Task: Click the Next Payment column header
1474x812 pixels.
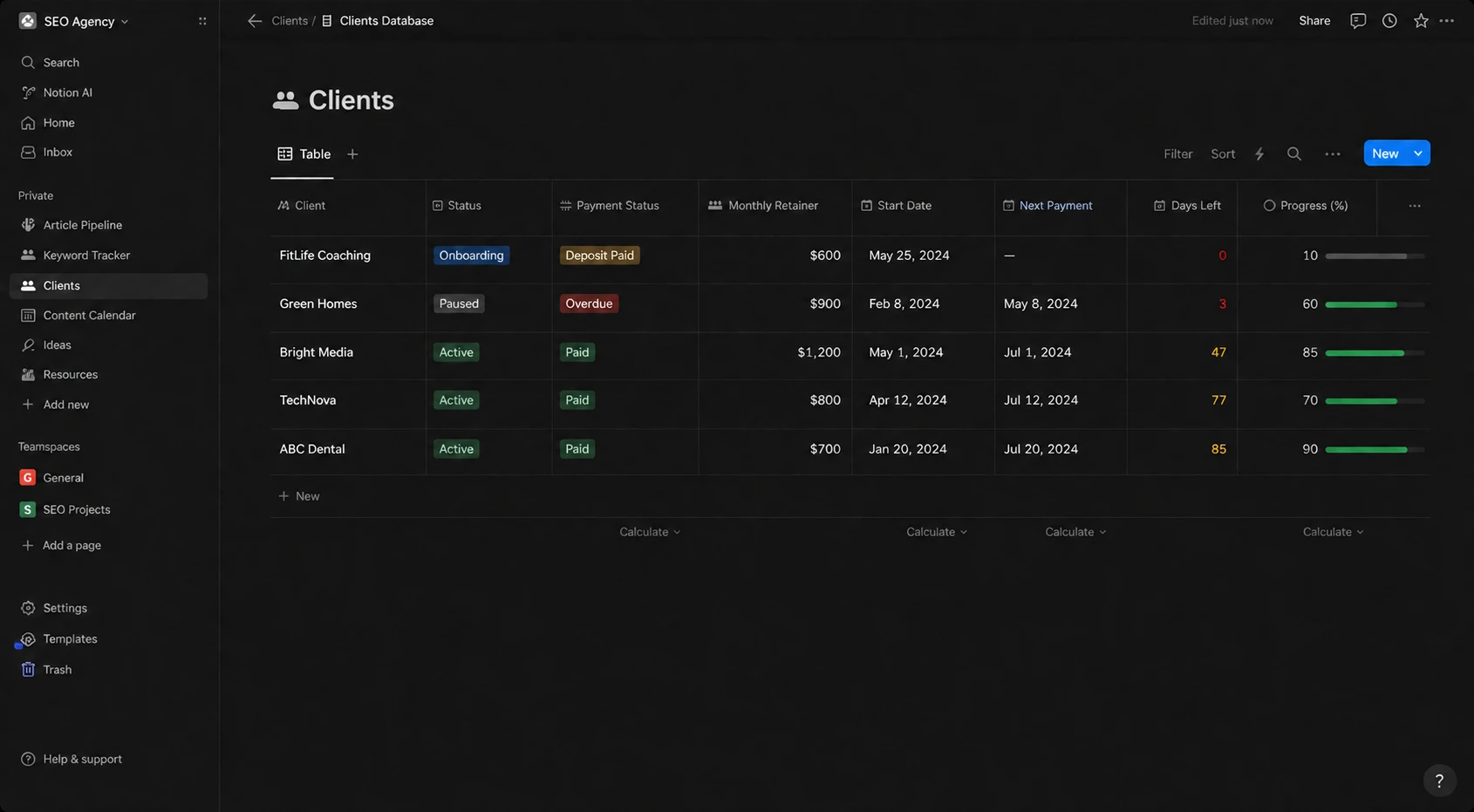Action: 1061,206
